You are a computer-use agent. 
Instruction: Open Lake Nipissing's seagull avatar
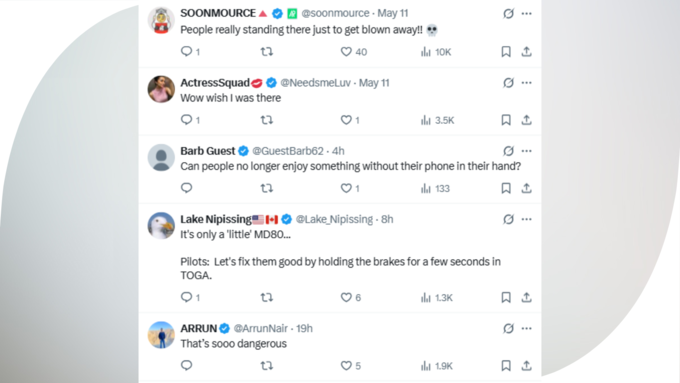(161, 226)
